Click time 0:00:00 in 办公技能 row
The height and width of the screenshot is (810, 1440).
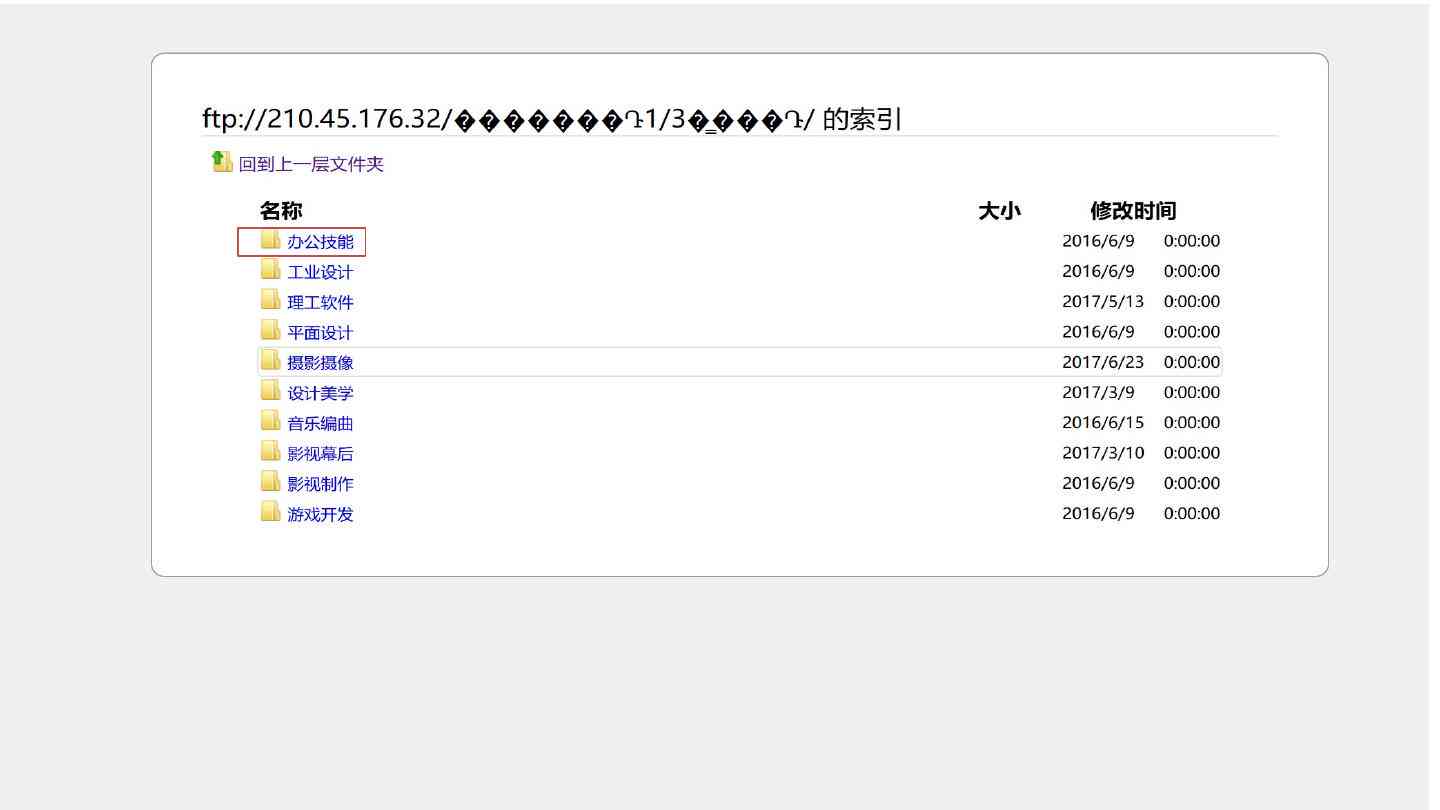[1192, 241]
